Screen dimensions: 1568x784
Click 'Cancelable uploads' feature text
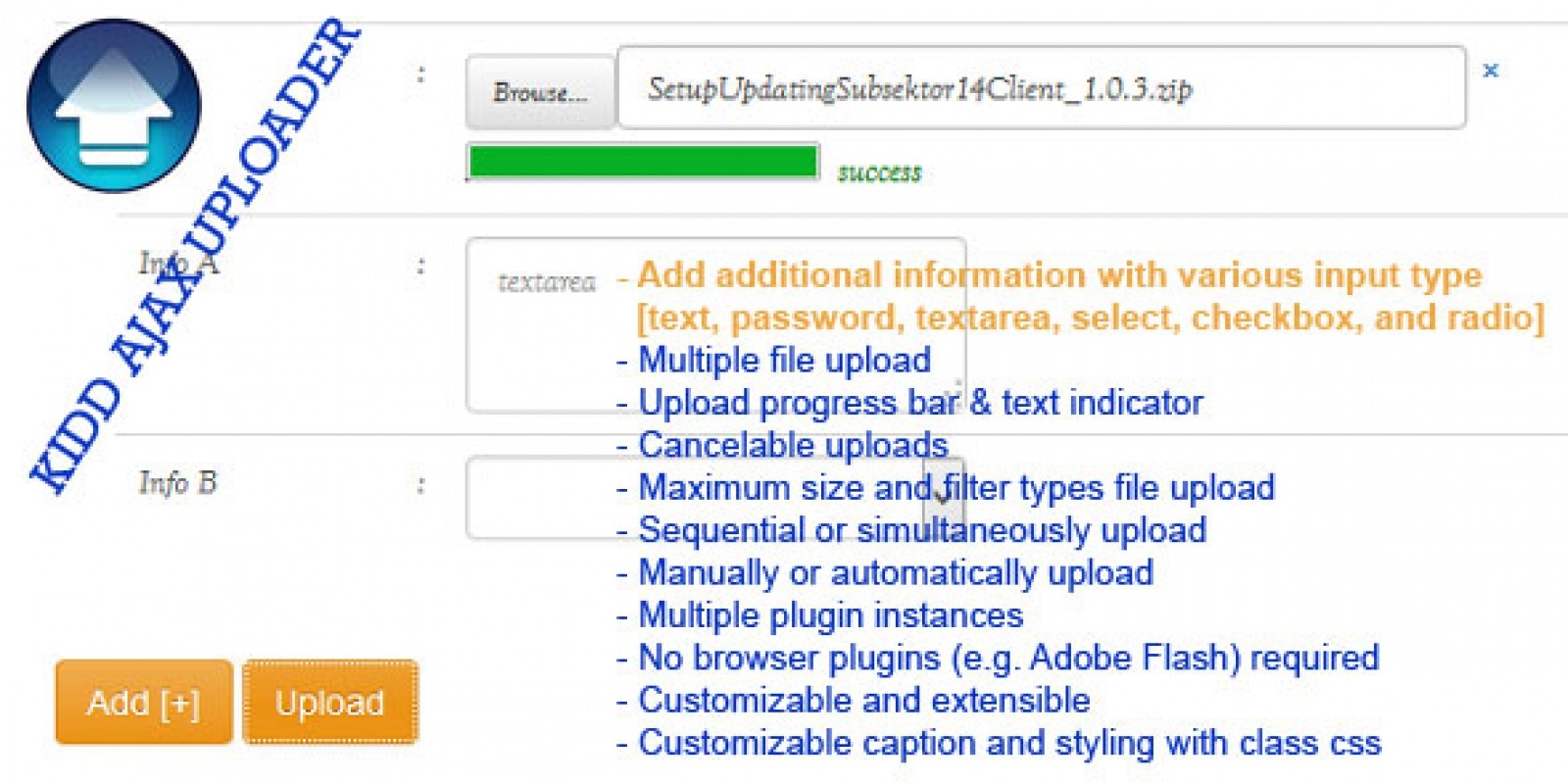(x=793, y=445)
